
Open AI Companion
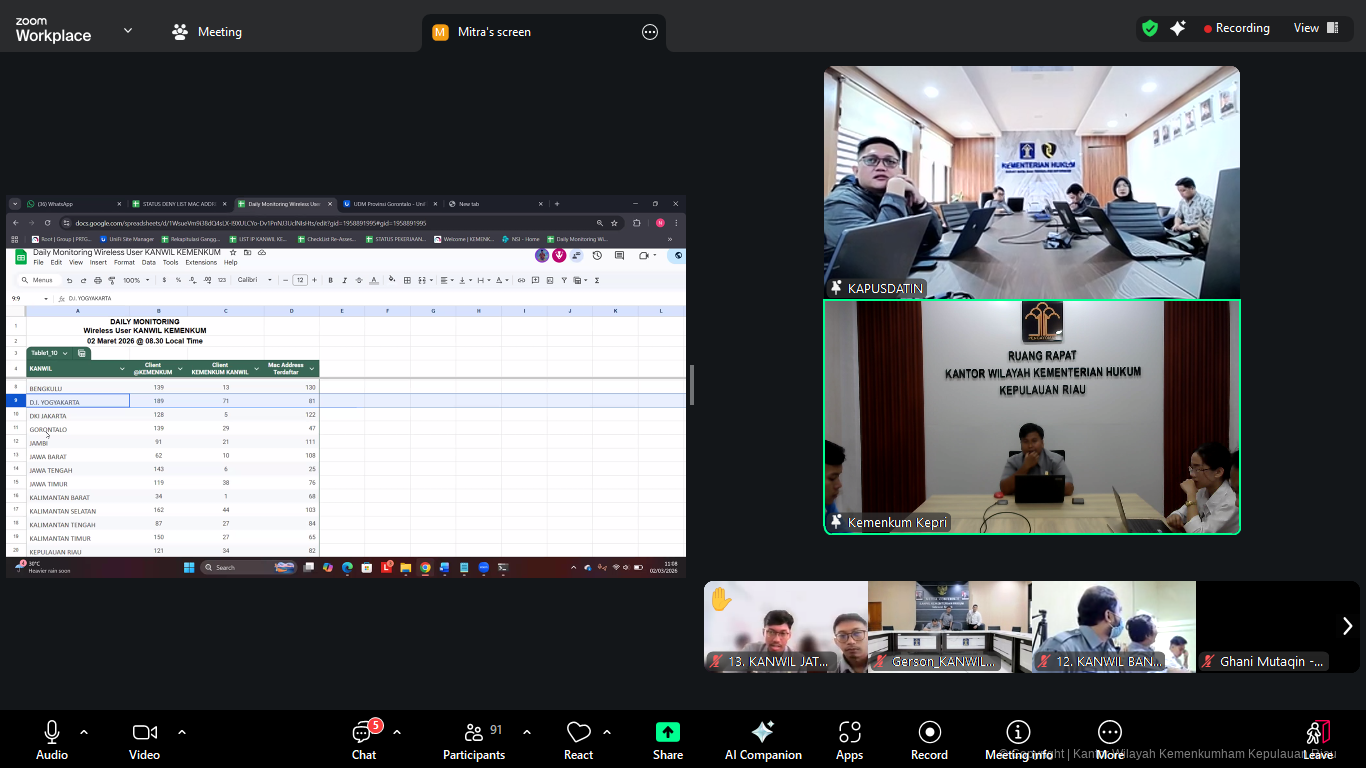pyautogui.click(x=763, y=740)
